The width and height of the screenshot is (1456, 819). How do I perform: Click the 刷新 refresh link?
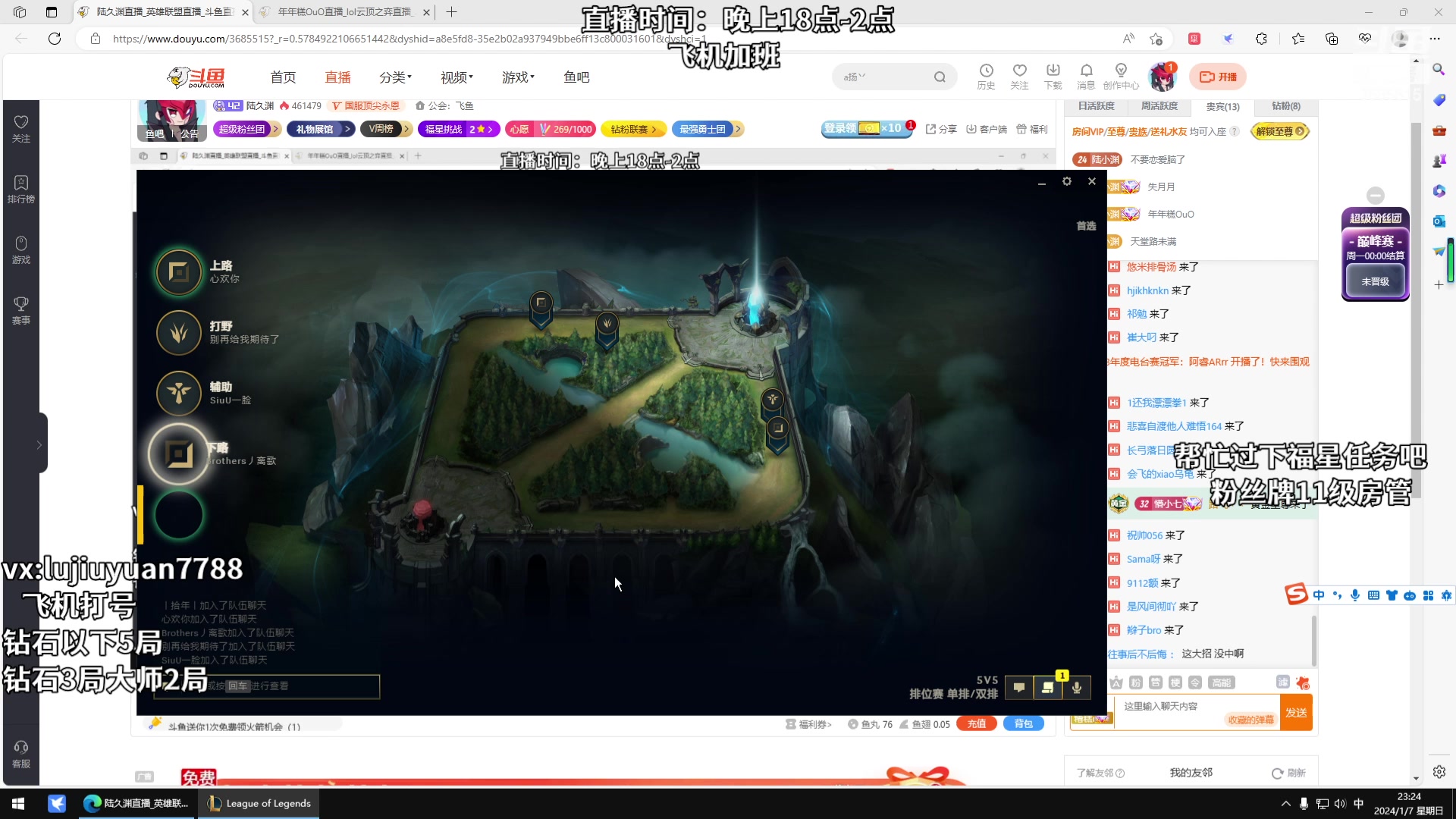1288,773
